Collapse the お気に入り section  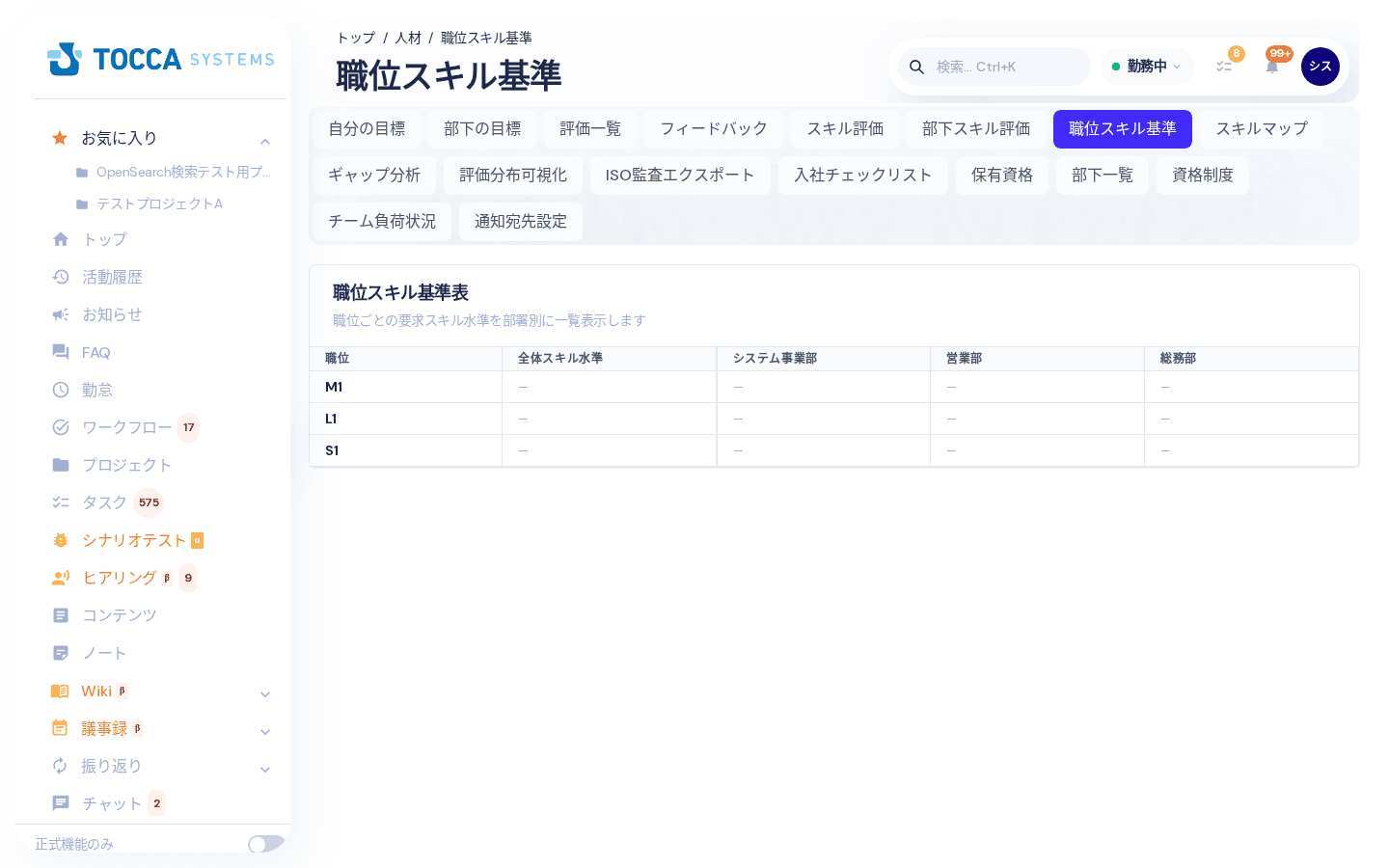click(265, 141)
